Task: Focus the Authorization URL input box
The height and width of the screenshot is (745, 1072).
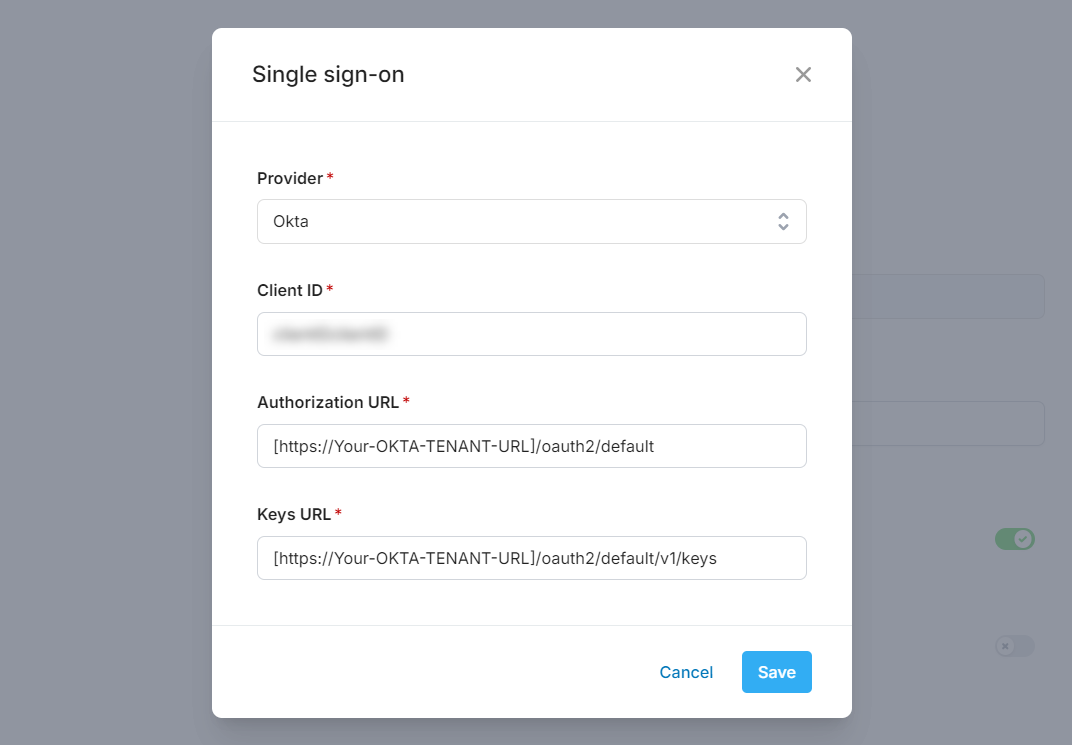Action: (531, 446)
